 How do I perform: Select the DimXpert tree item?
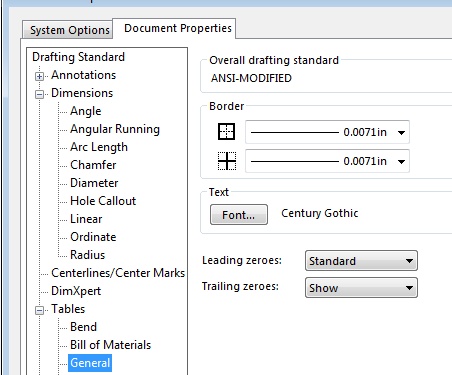coord(76,291)
